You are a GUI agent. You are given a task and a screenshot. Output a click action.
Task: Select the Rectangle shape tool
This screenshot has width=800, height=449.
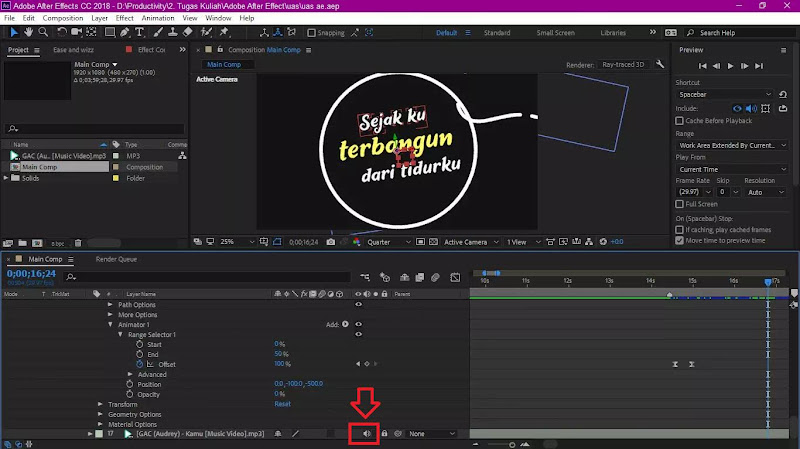(x=110, y=32)
